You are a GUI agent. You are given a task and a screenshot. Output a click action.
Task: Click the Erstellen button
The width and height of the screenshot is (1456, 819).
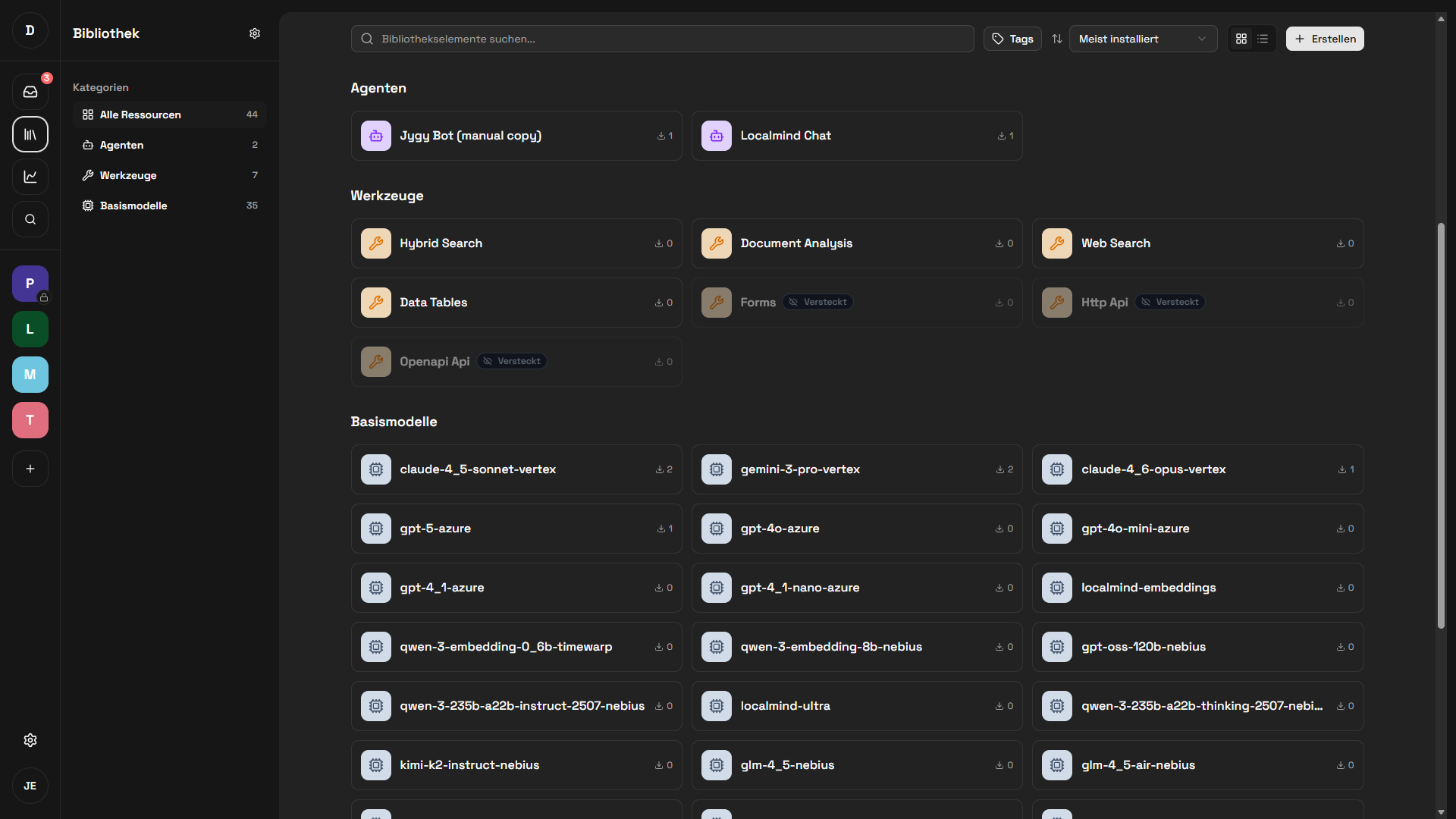(1325, 39)
